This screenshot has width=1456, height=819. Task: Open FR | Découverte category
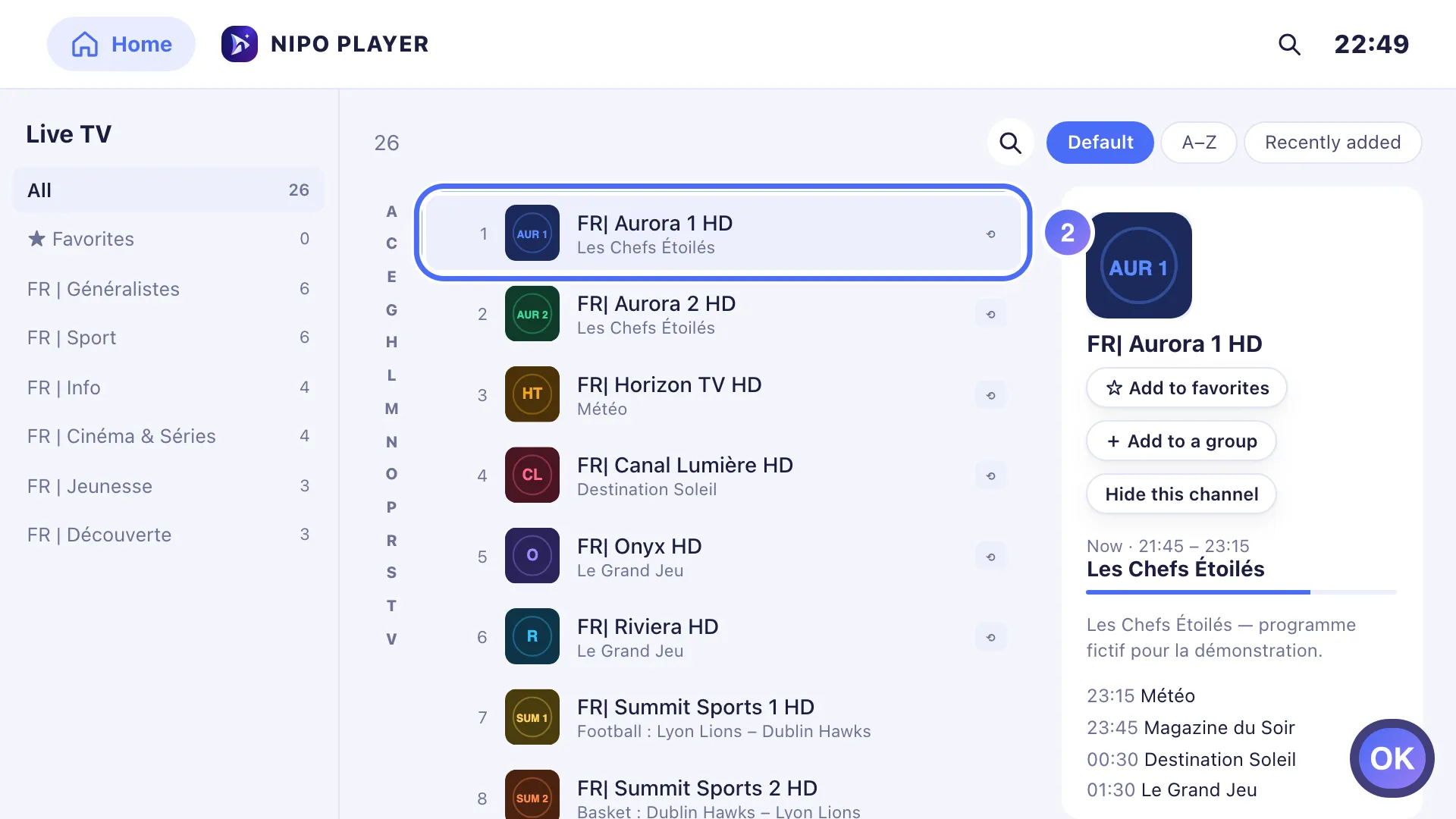168,535
